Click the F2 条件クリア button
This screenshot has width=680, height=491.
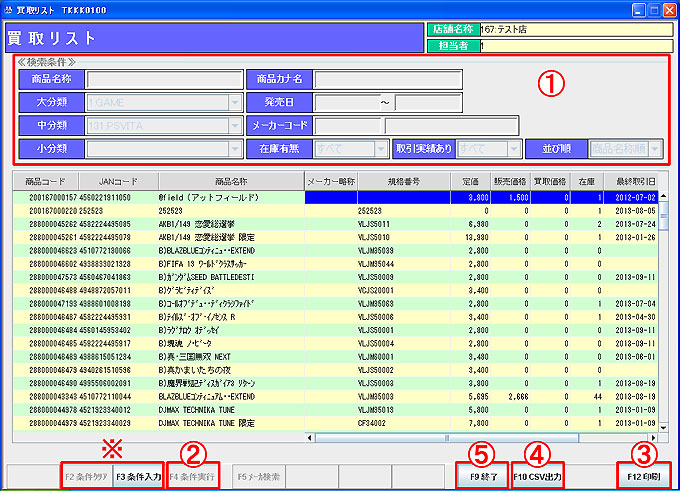[x=86, y=476]
